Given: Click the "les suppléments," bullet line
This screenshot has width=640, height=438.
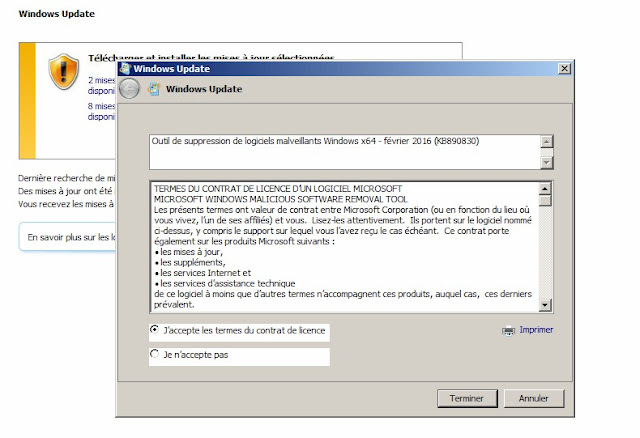Looking at the screenshot, I should tap(190, 262).
